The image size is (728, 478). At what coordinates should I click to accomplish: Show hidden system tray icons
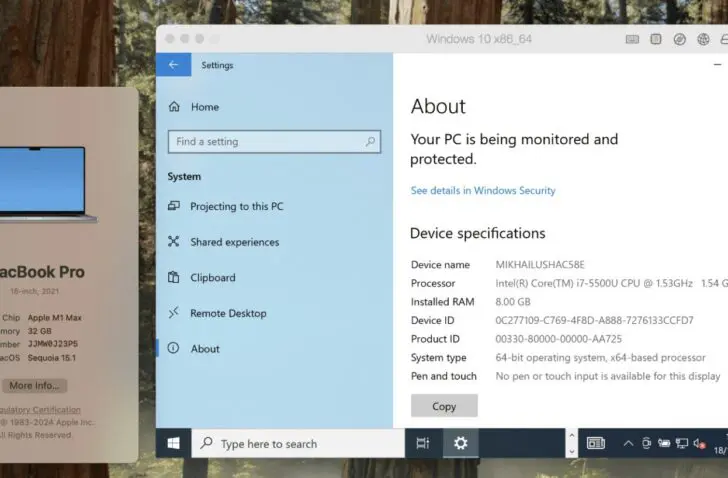tap(628, 444)
